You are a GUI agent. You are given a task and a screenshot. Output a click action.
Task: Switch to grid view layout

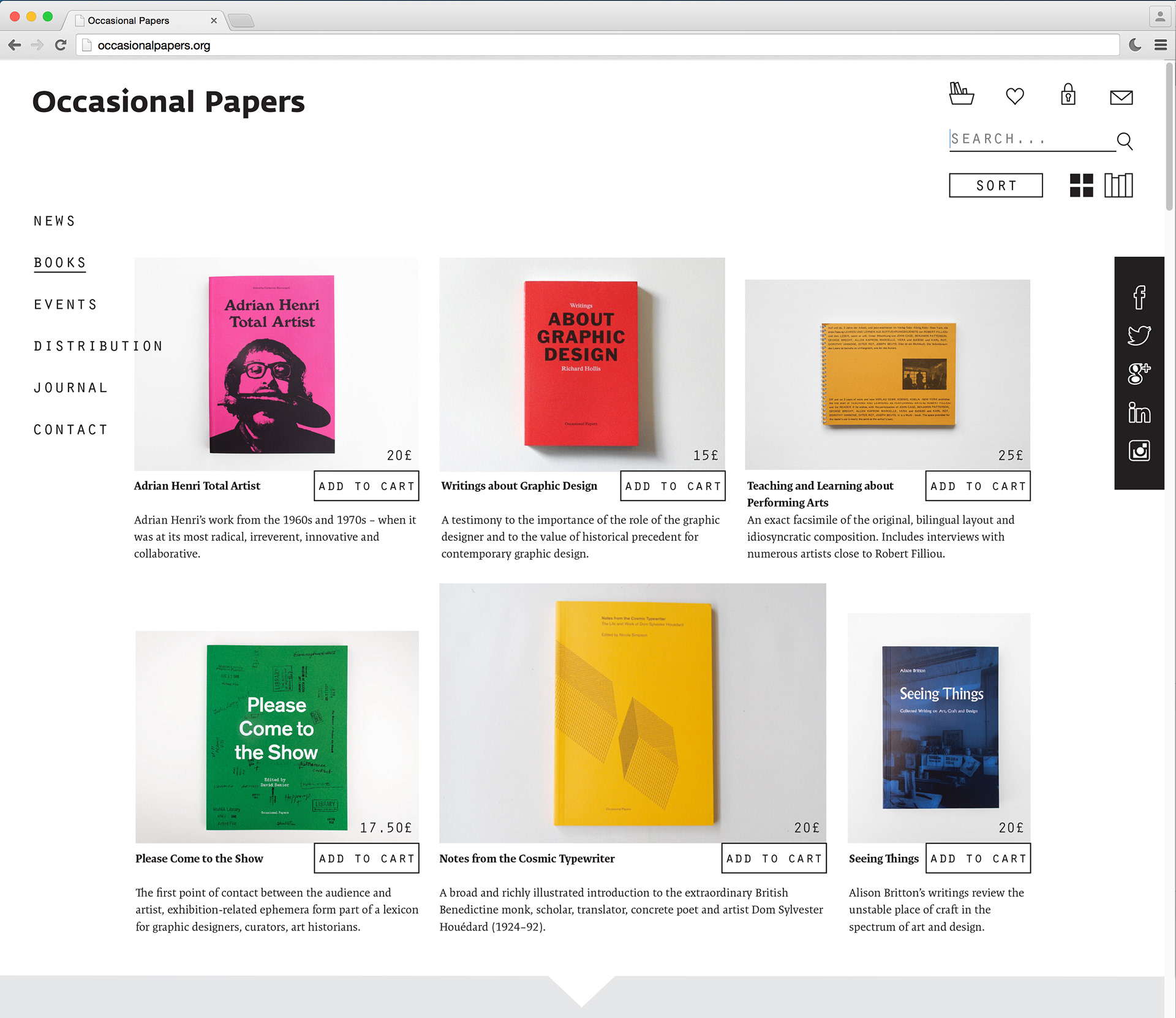tap(1082, 186)
